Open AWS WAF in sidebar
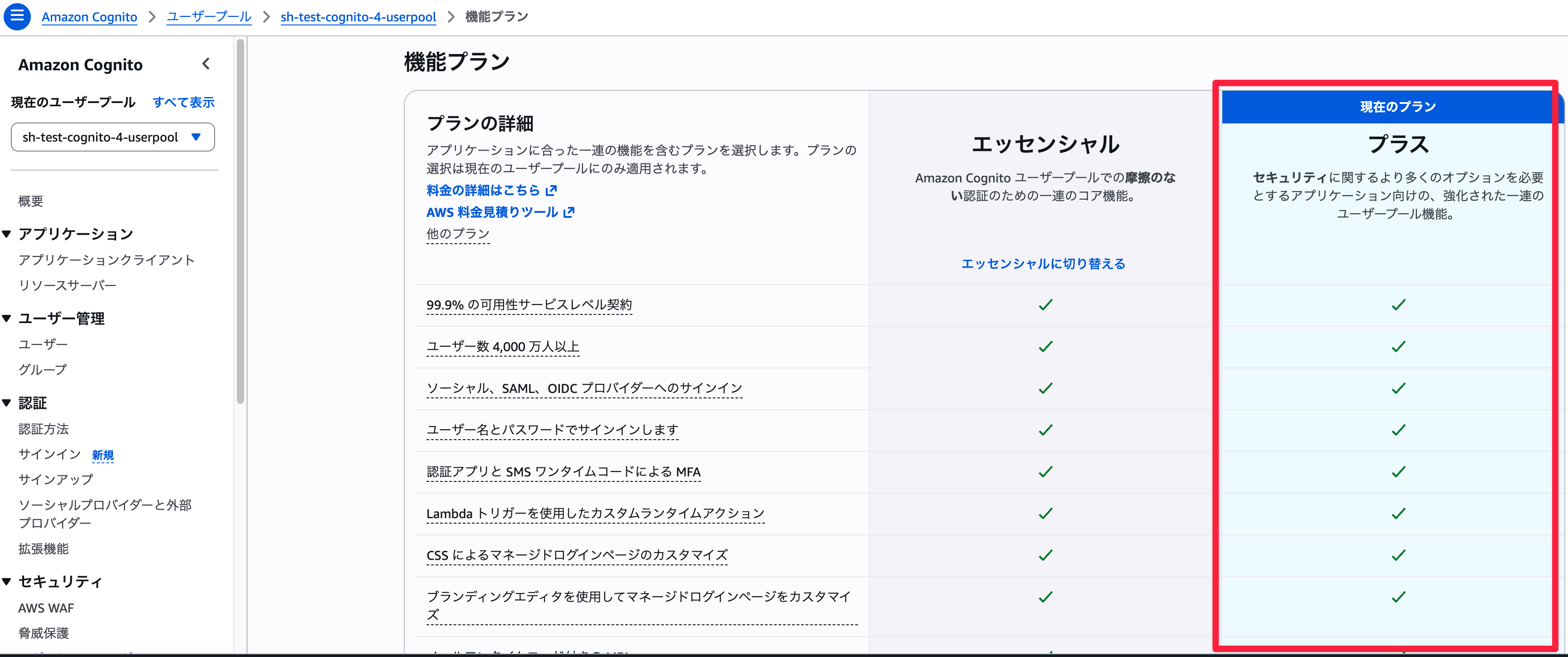Image resolution: width=1568 pixels, height=657 pixels. coord(46,608)
